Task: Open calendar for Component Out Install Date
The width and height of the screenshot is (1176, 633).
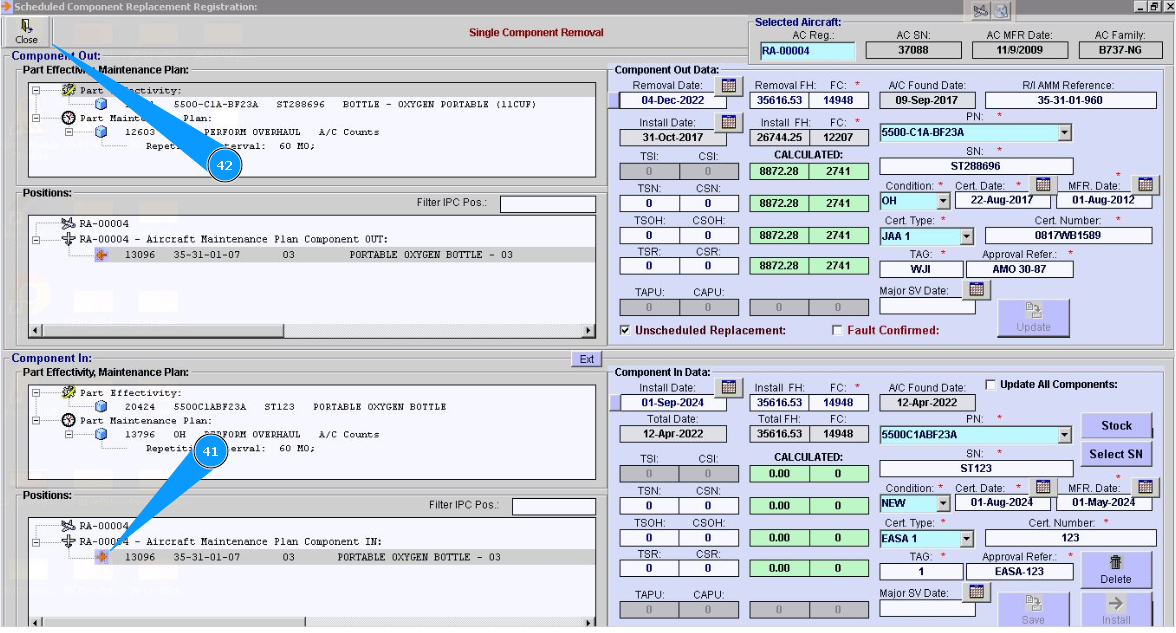Action: (x=728, y=122)
